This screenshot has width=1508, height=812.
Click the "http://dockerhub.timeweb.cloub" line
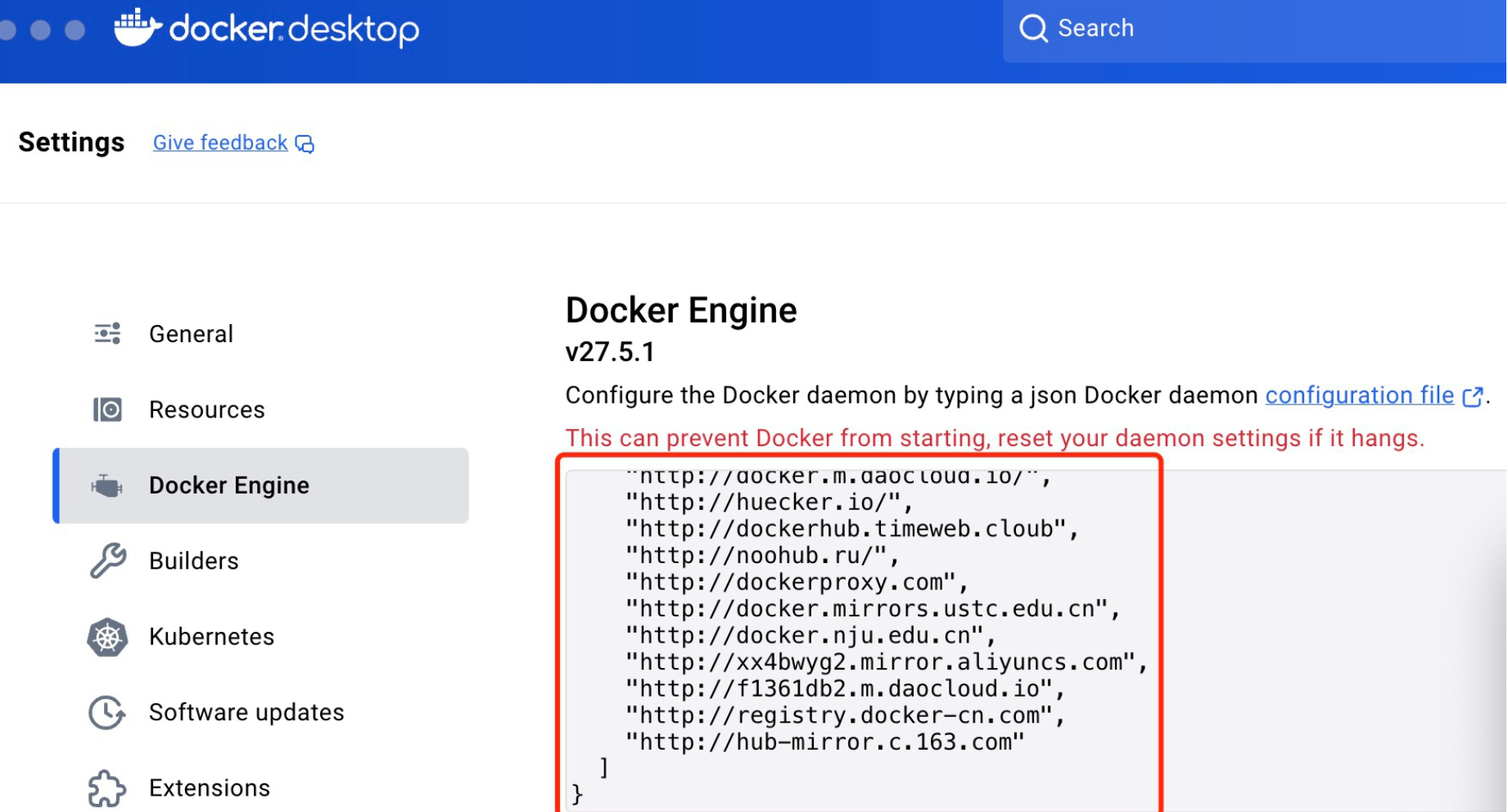tap(852, 529)
